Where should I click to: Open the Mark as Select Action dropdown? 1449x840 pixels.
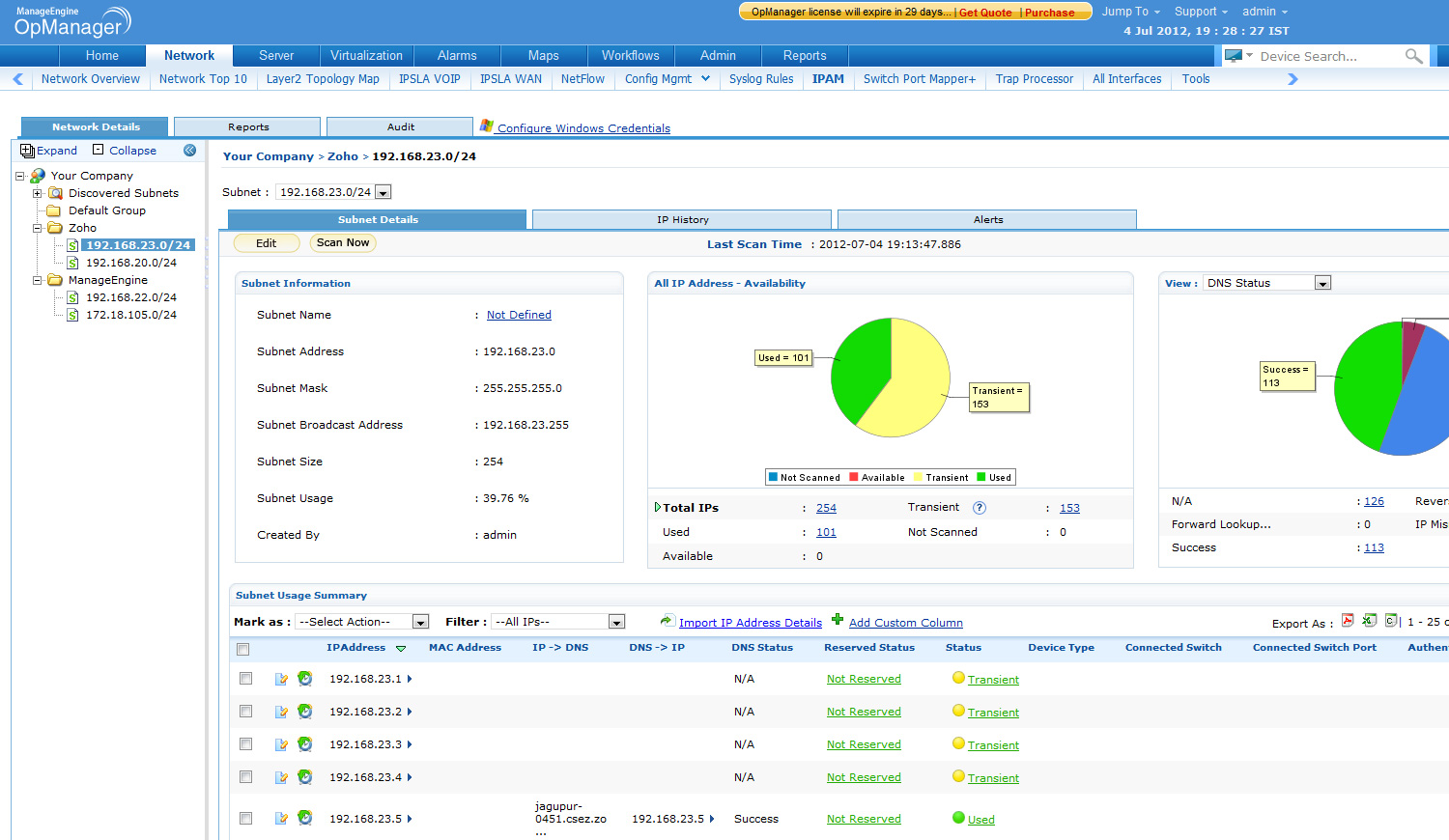tap(362, 622)
